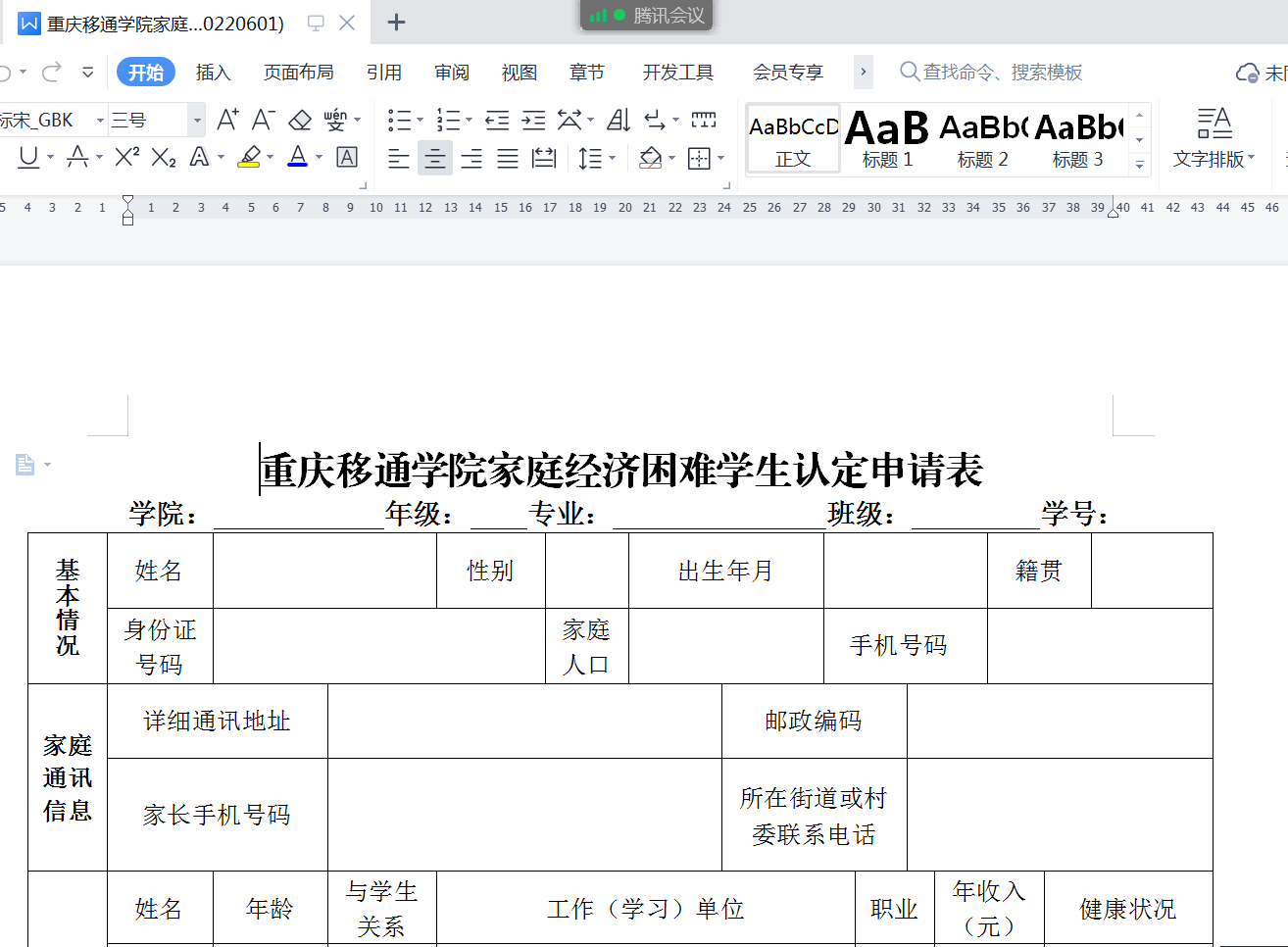Expand the line spacing dropdown arrow

(613, 158)
